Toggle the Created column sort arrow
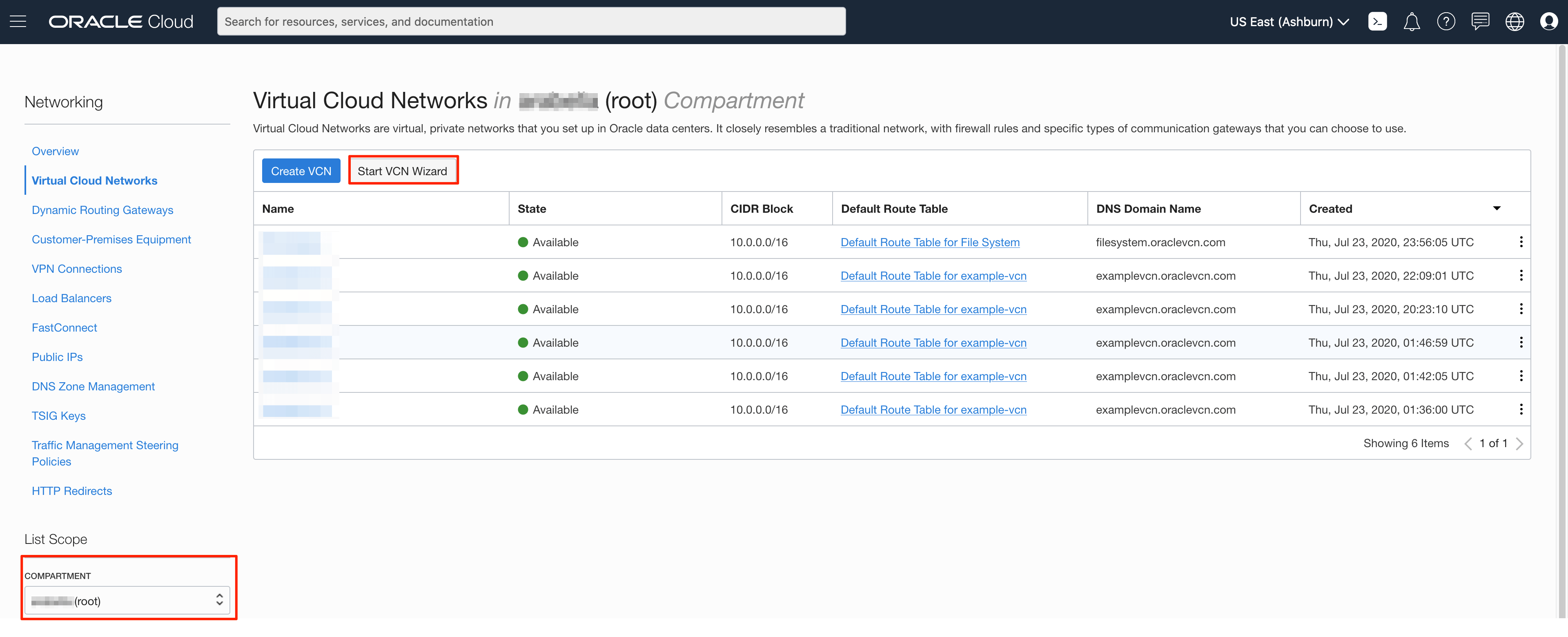 click(1497, 208)
